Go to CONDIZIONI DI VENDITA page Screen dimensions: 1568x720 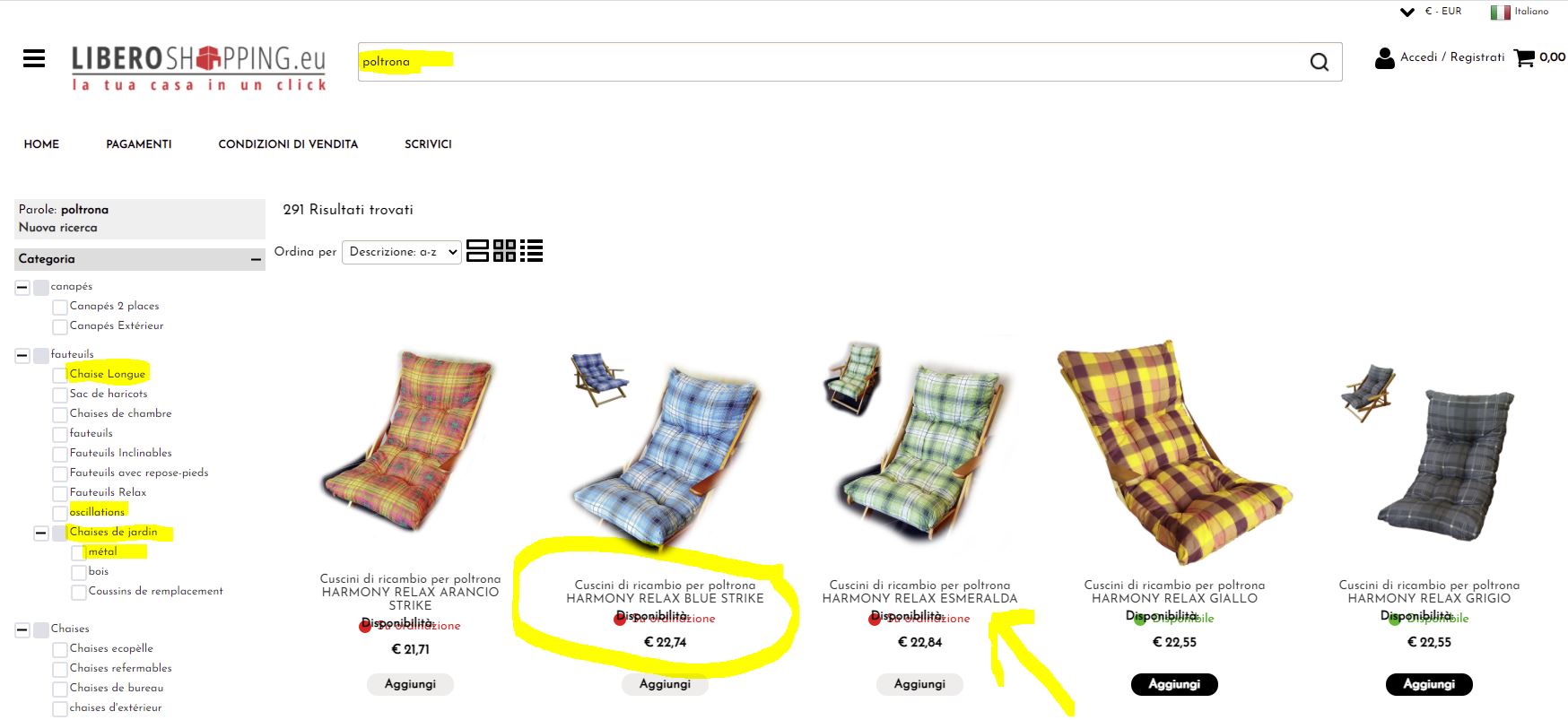(x=288, y=144)
